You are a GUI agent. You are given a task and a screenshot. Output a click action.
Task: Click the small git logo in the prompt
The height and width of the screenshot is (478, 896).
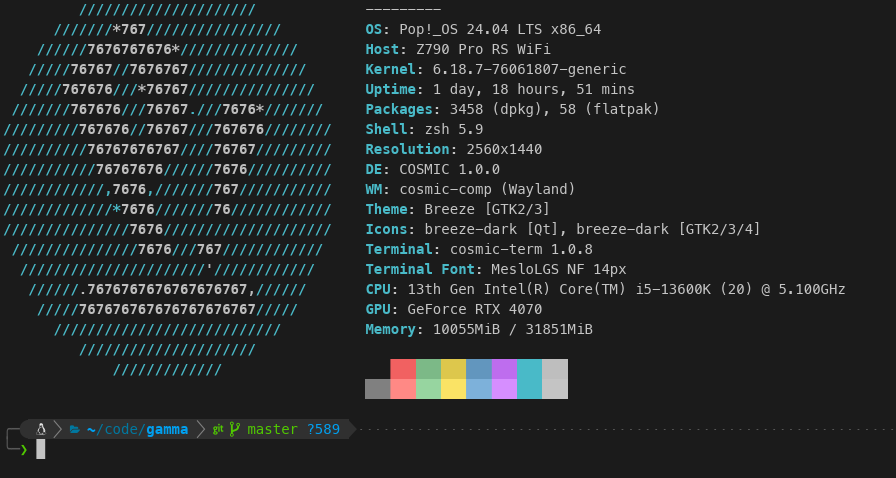pyautogui.click(x=218, y=429)
